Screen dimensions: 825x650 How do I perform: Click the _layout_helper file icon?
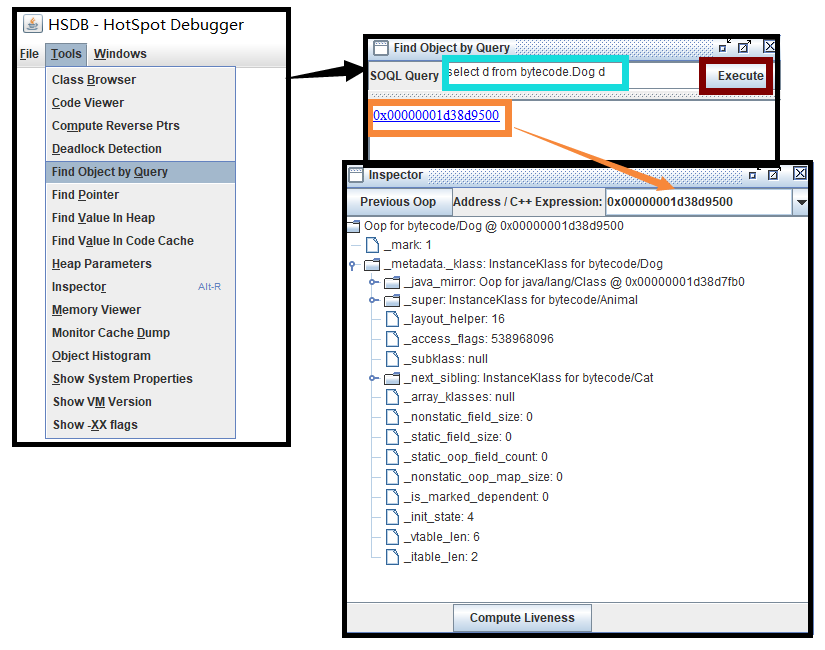pyautogui.click(x=393, y=319)
